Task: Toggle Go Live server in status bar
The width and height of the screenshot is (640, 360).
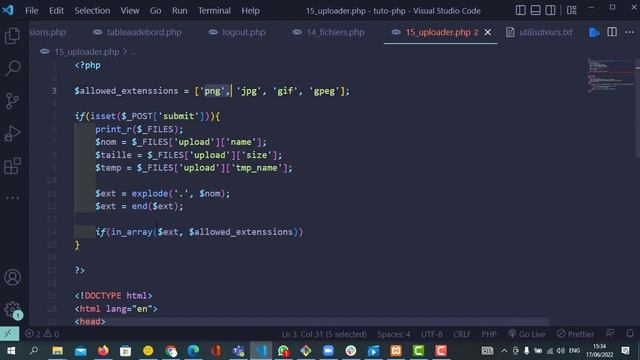Action: [527, 334]
